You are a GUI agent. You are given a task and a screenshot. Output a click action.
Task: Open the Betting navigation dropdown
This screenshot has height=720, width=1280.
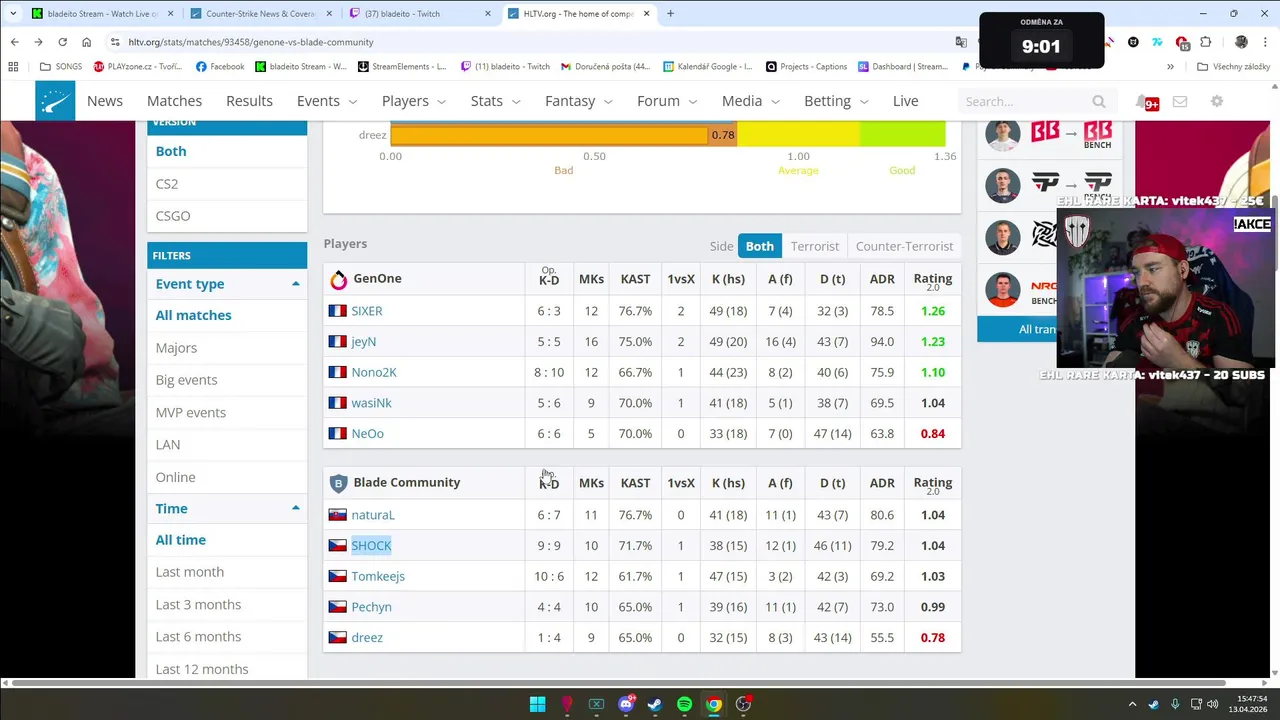(836, 101)
